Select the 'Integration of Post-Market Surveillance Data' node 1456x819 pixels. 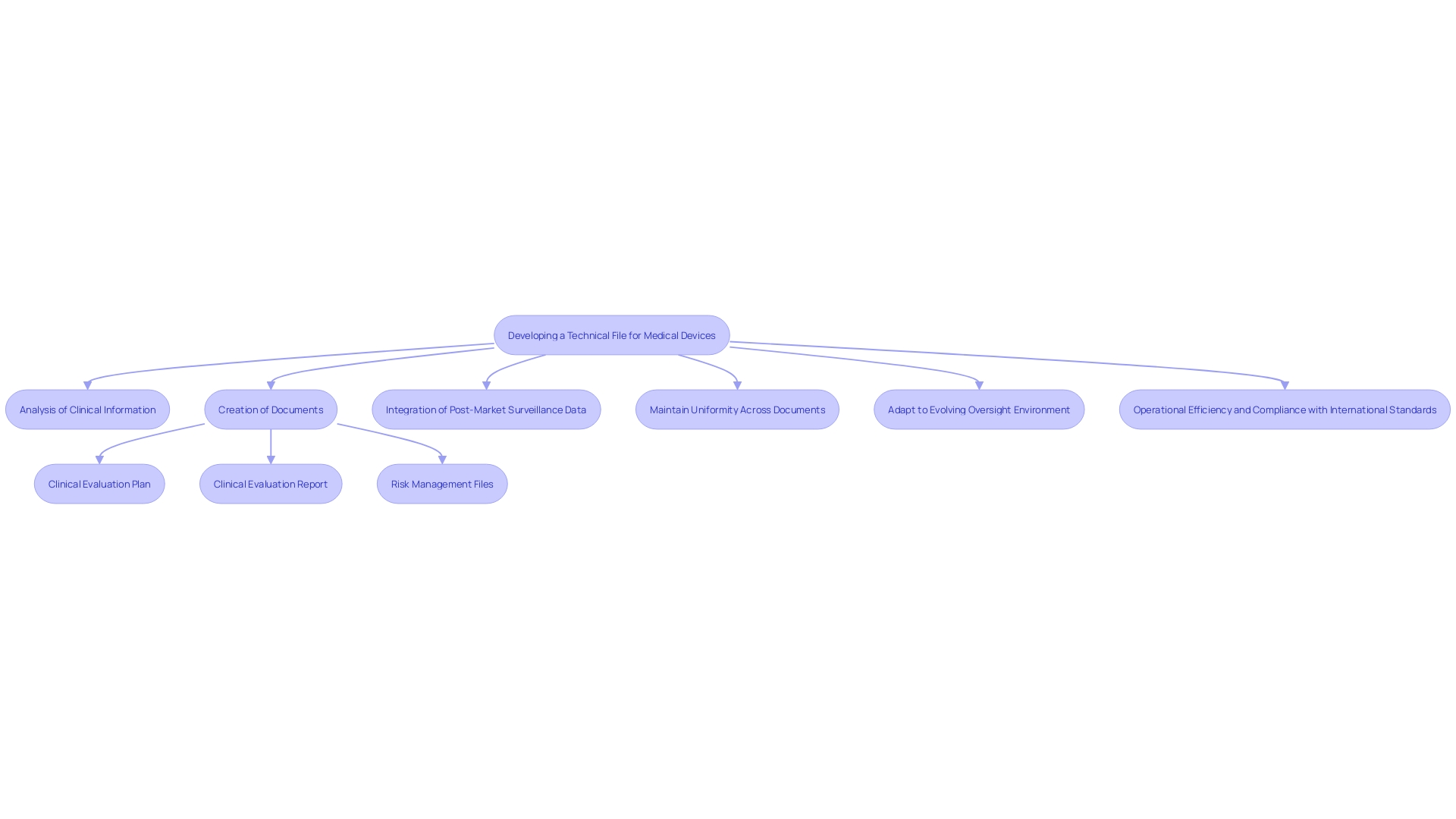485,409
